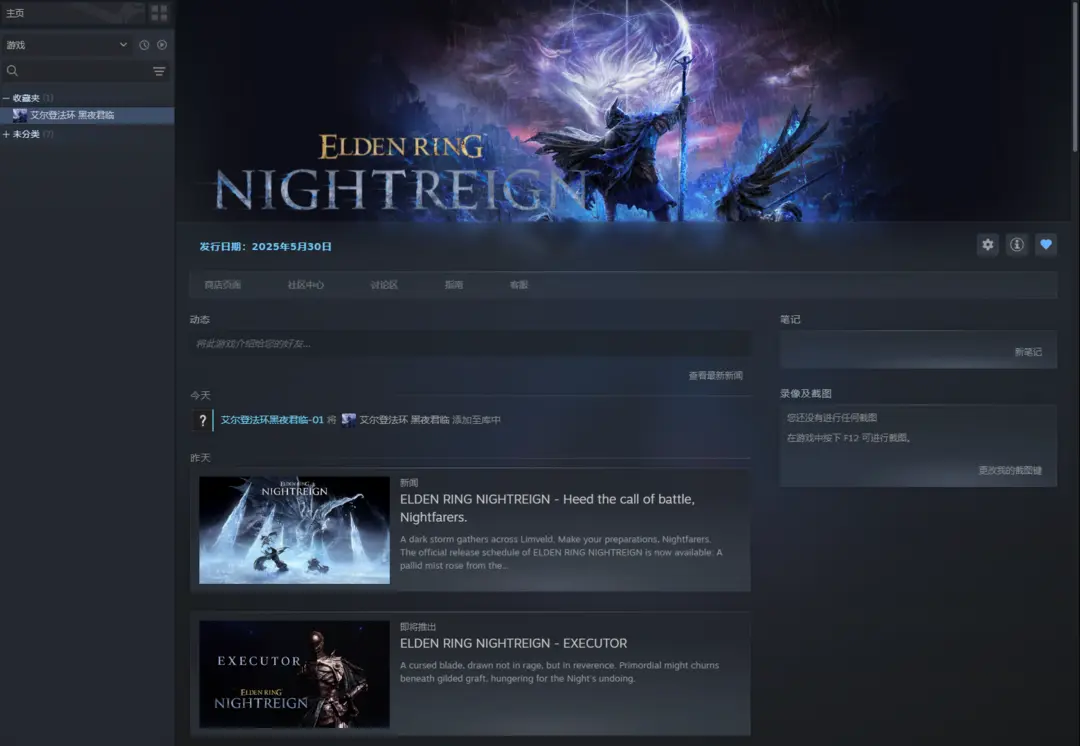The height and width of the screenshot is (746, 1080).
Task: Click the 新笔记 new note button
Action: click(x=1028, y=352)
